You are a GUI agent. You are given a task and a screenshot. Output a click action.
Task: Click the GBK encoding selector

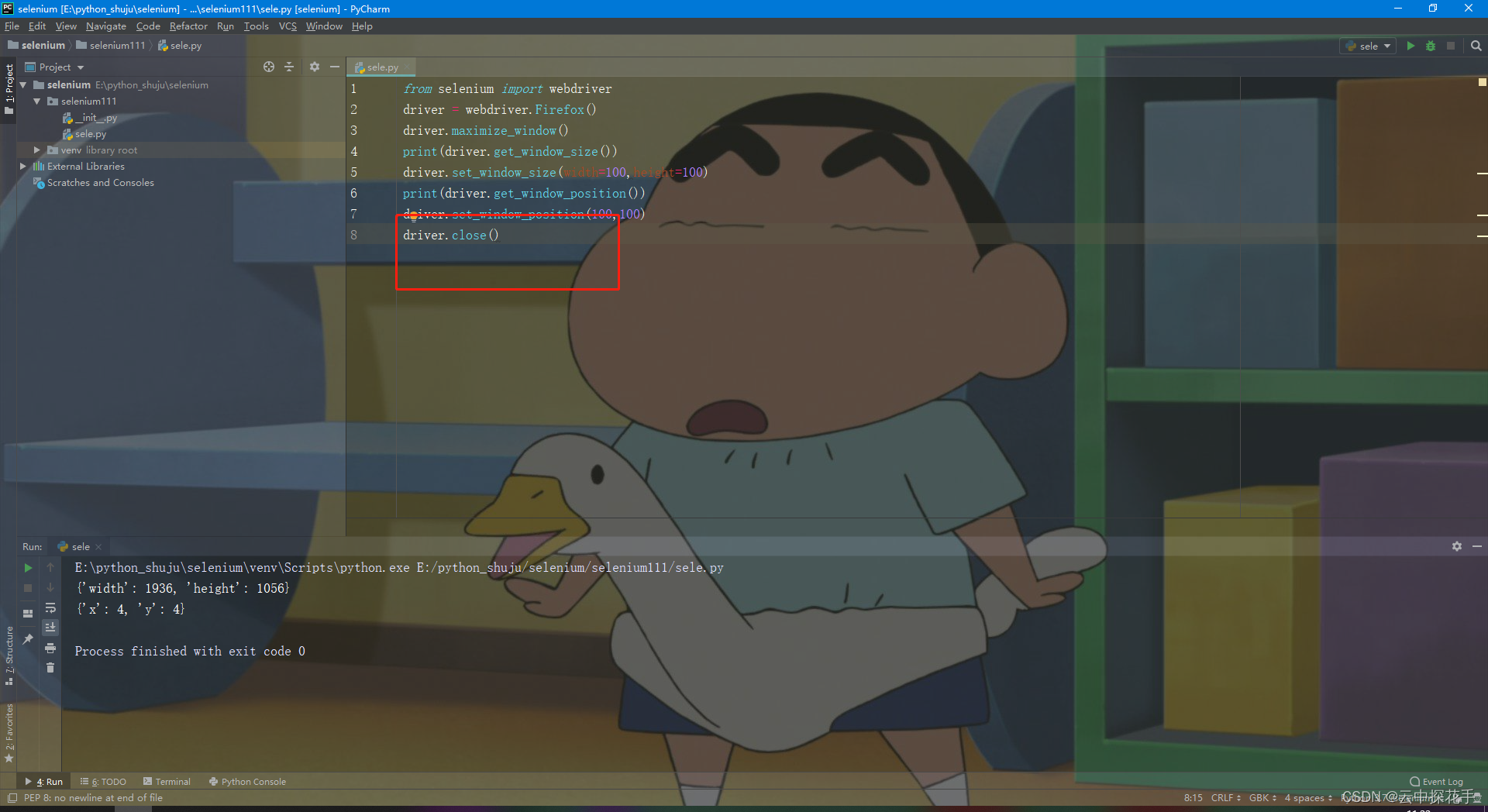1262,798
